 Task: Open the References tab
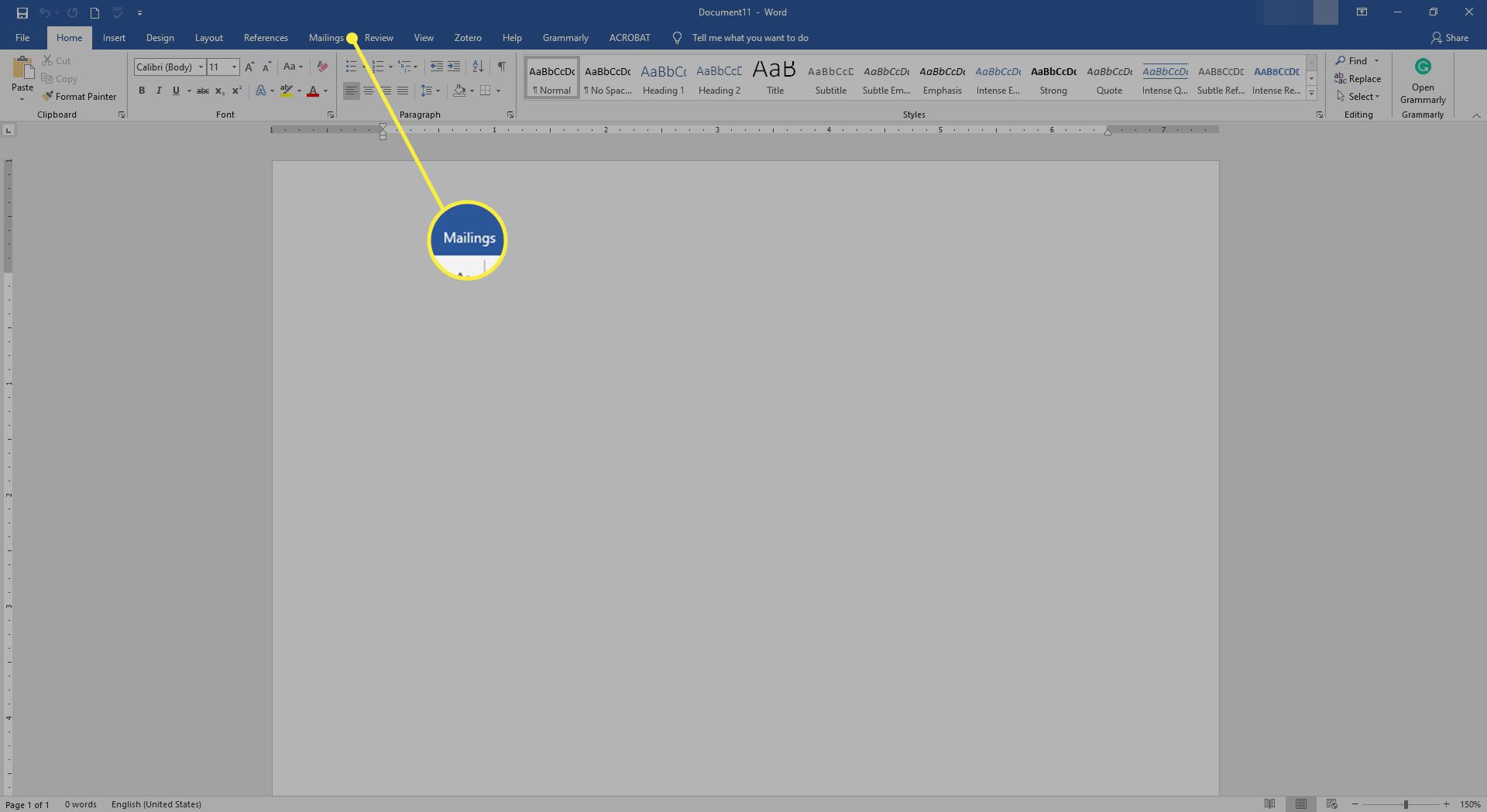pos(266,37)
